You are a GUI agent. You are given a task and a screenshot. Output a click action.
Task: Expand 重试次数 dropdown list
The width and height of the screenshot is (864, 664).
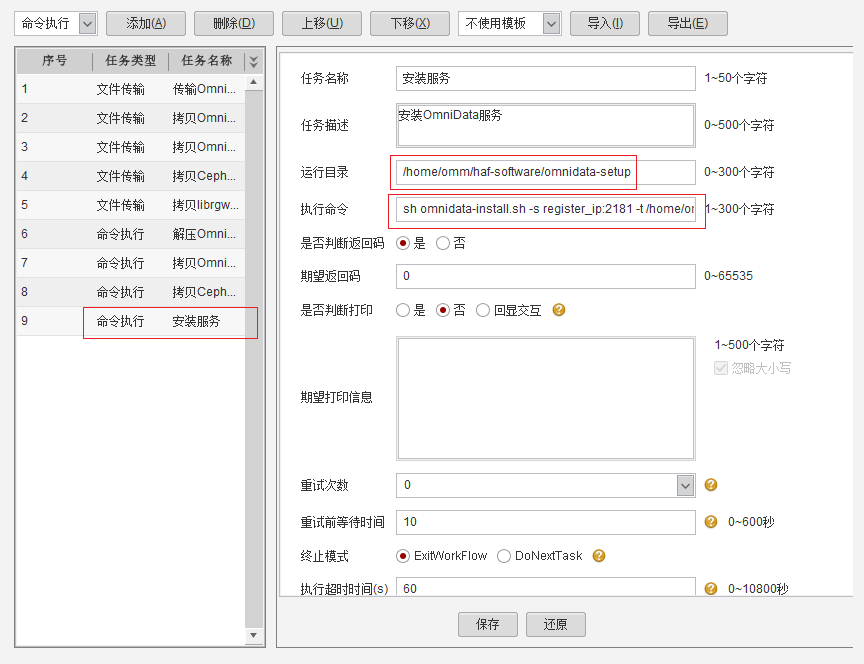coord(685,485)
